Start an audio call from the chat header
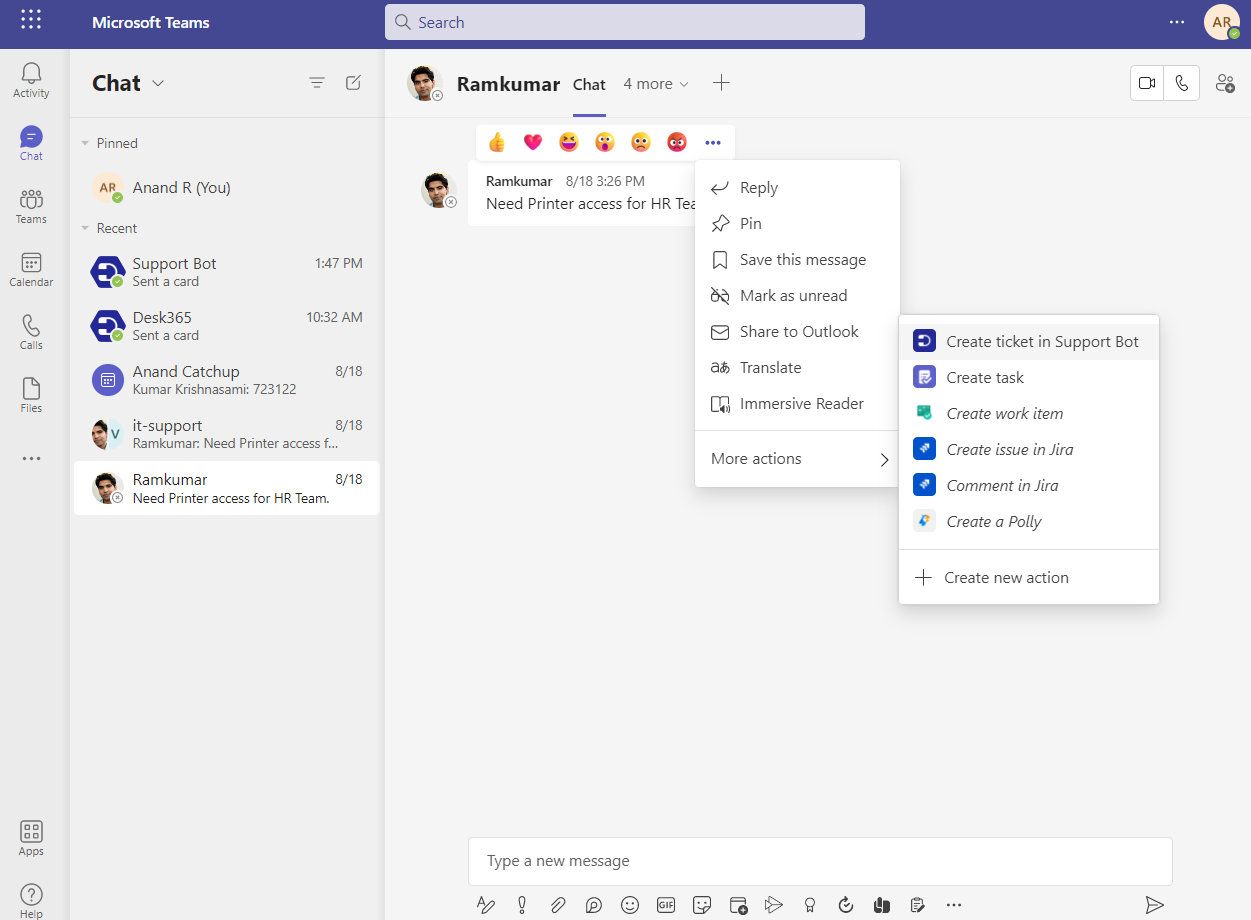This screenshot has height=920, width=1251. [1181, 83]
